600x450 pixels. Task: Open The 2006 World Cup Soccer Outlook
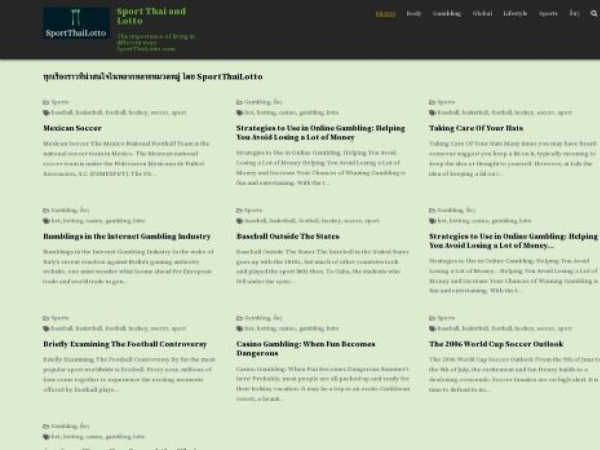coord(496,344)
